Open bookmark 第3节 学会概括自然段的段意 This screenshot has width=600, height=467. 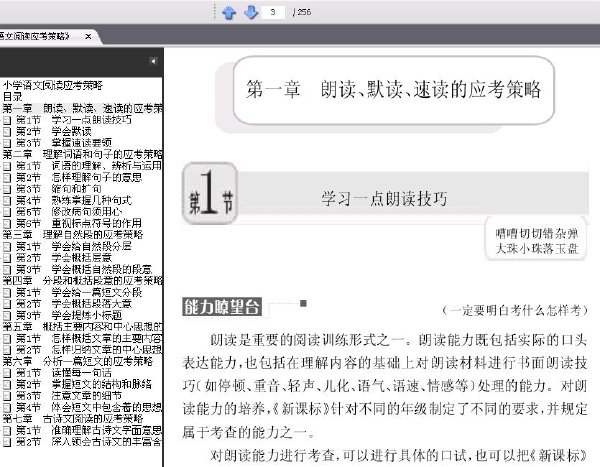(x=84, y=269)
